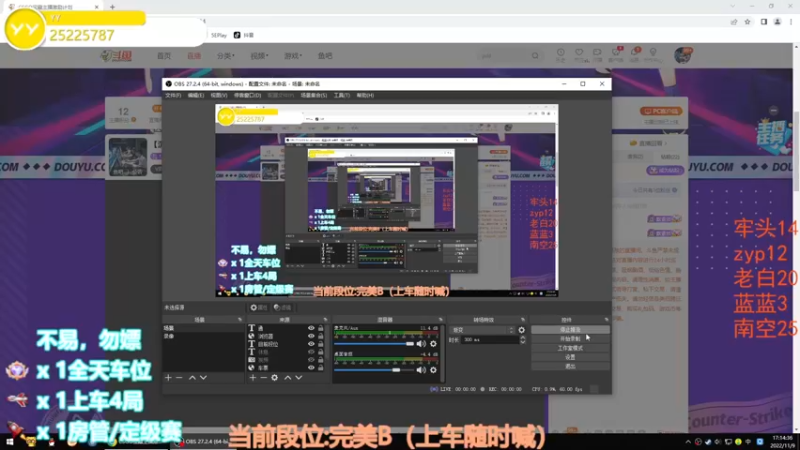Click the 开始录制 button
The image size is (800, 450).
click(x=570, y=339)
